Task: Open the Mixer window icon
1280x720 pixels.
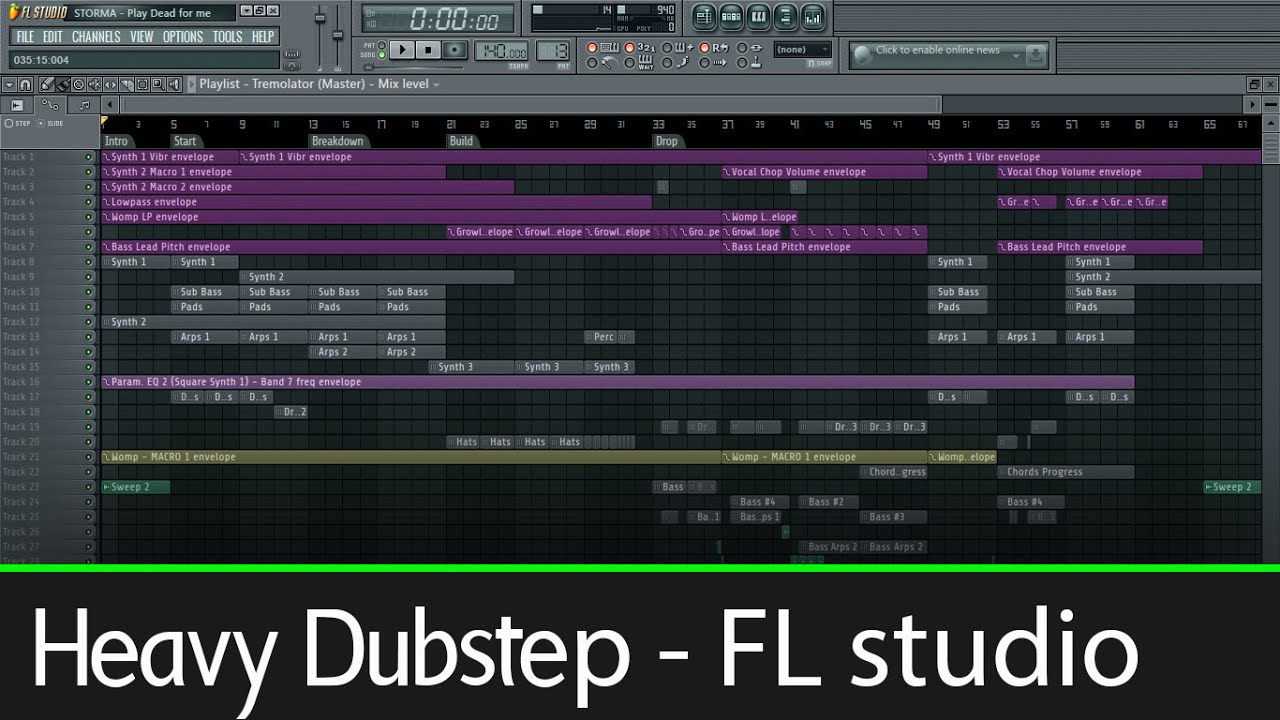Action: [x=813, y=17]
